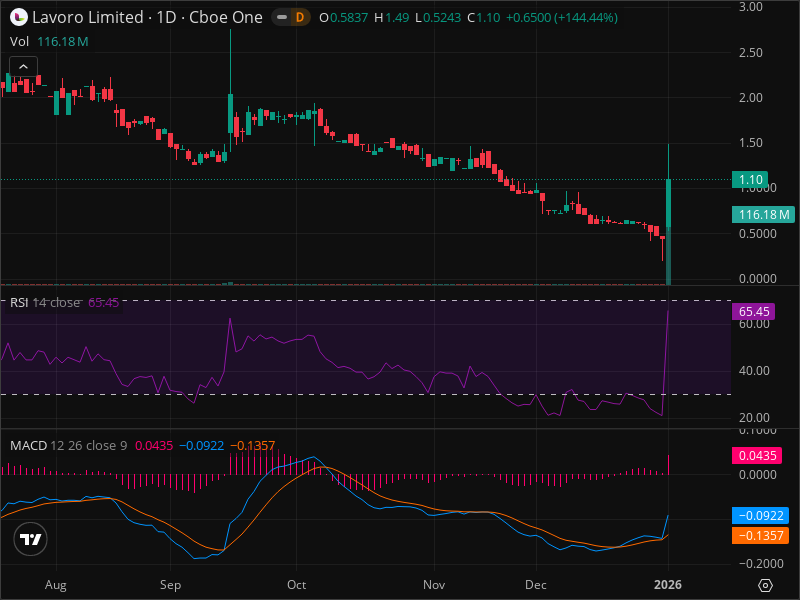The image size is (800, 600).
Task: Select the Vol indicator label
Action: point(19,42)
